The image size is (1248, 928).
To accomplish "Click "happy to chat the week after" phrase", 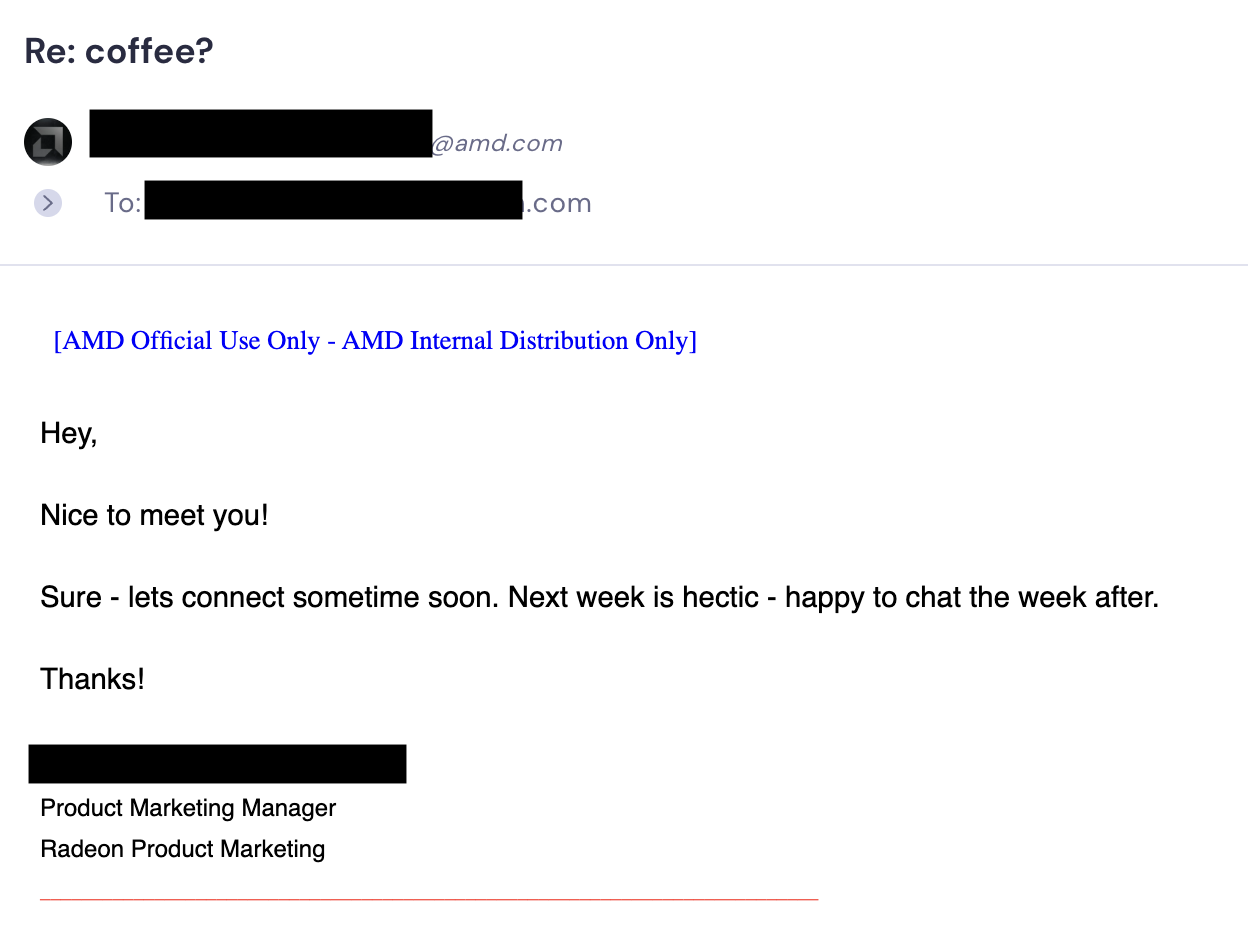I will pos(971,598).
